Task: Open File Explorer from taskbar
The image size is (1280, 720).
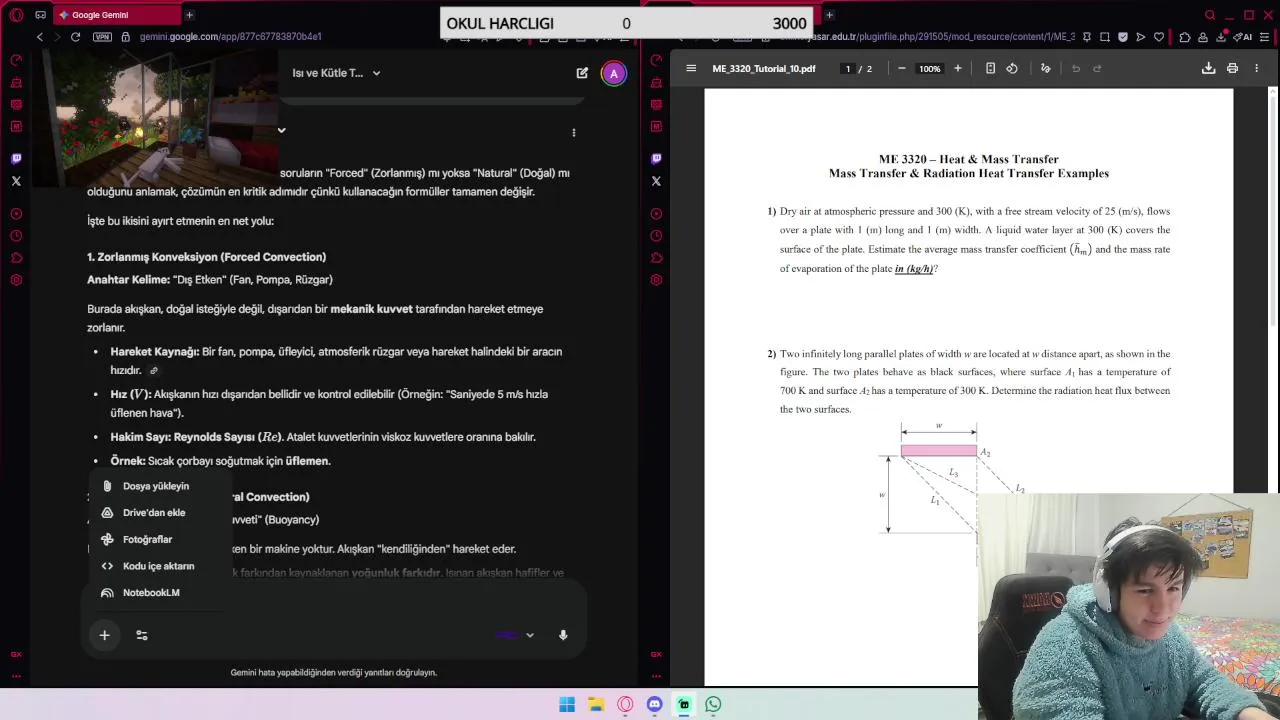Action: tap(596, 704)
